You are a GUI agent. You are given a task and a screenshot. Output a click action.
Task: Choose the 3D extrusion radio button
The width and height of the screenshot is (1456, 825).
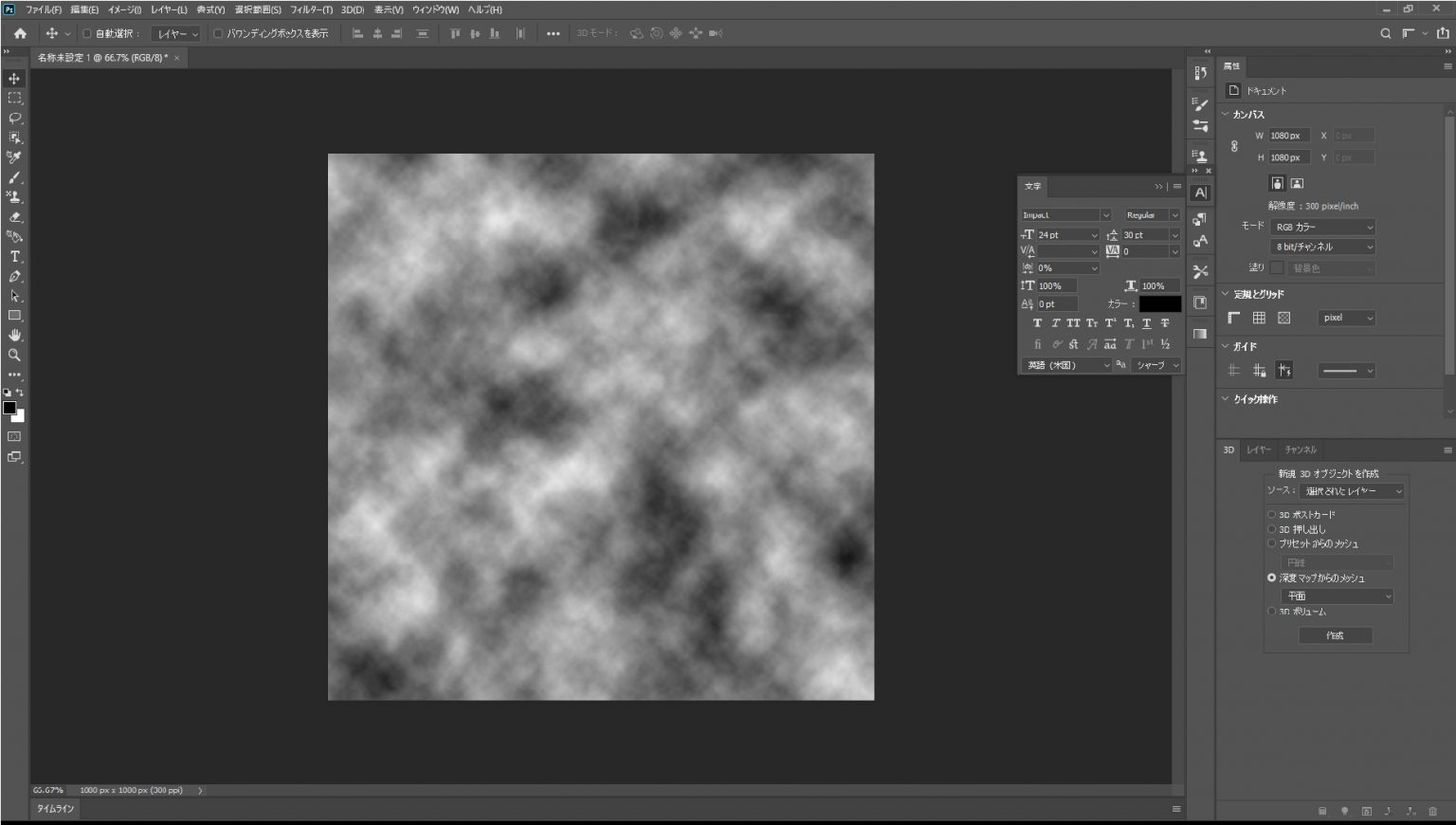point(1271,528)
